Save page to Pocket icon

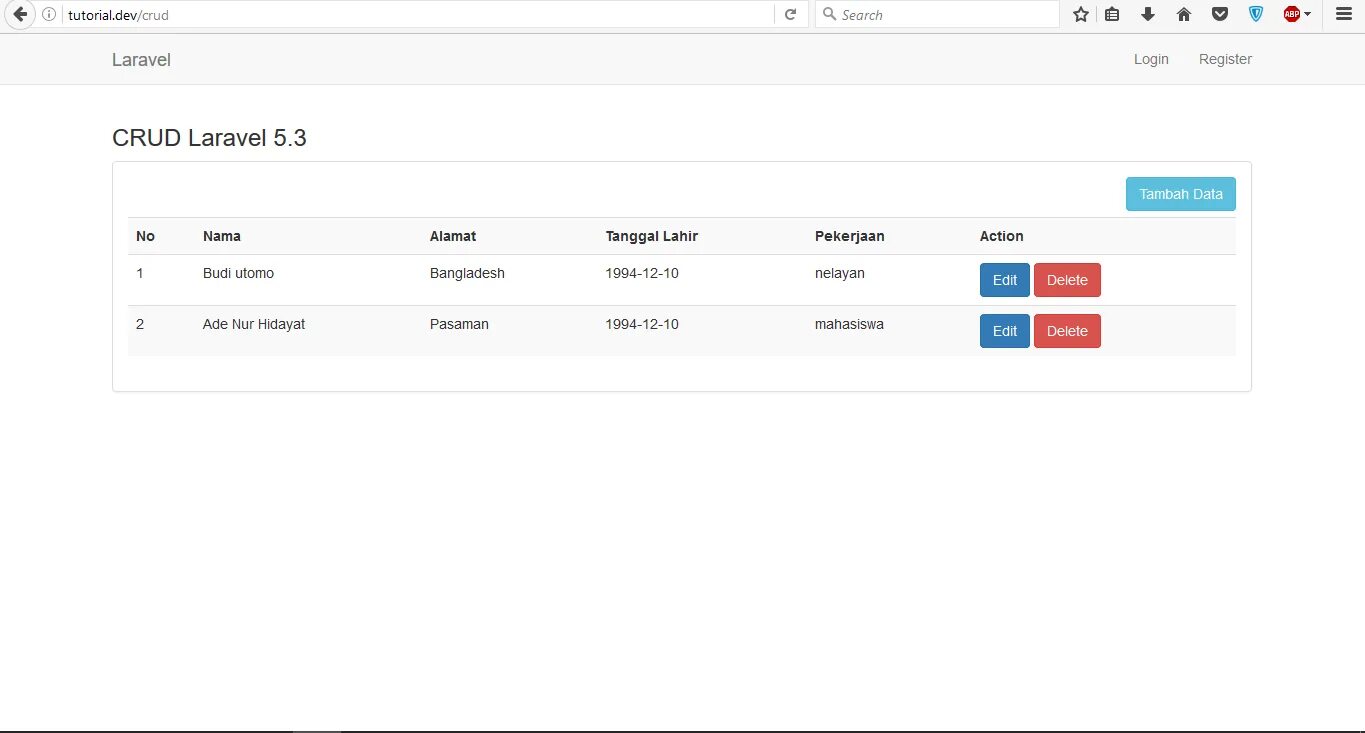coord(1220,14)
